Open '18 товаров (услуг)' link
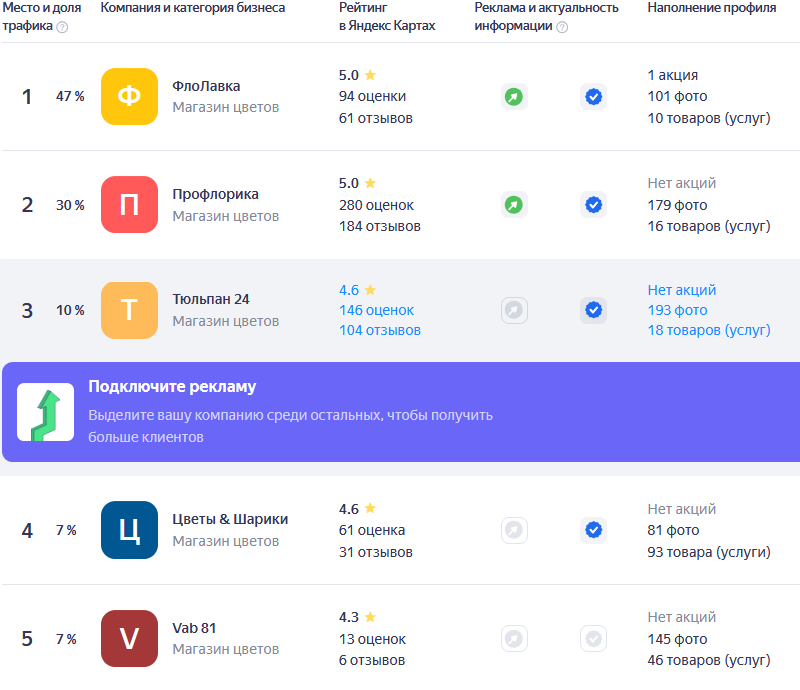800x690 pixels. point(709,330)
